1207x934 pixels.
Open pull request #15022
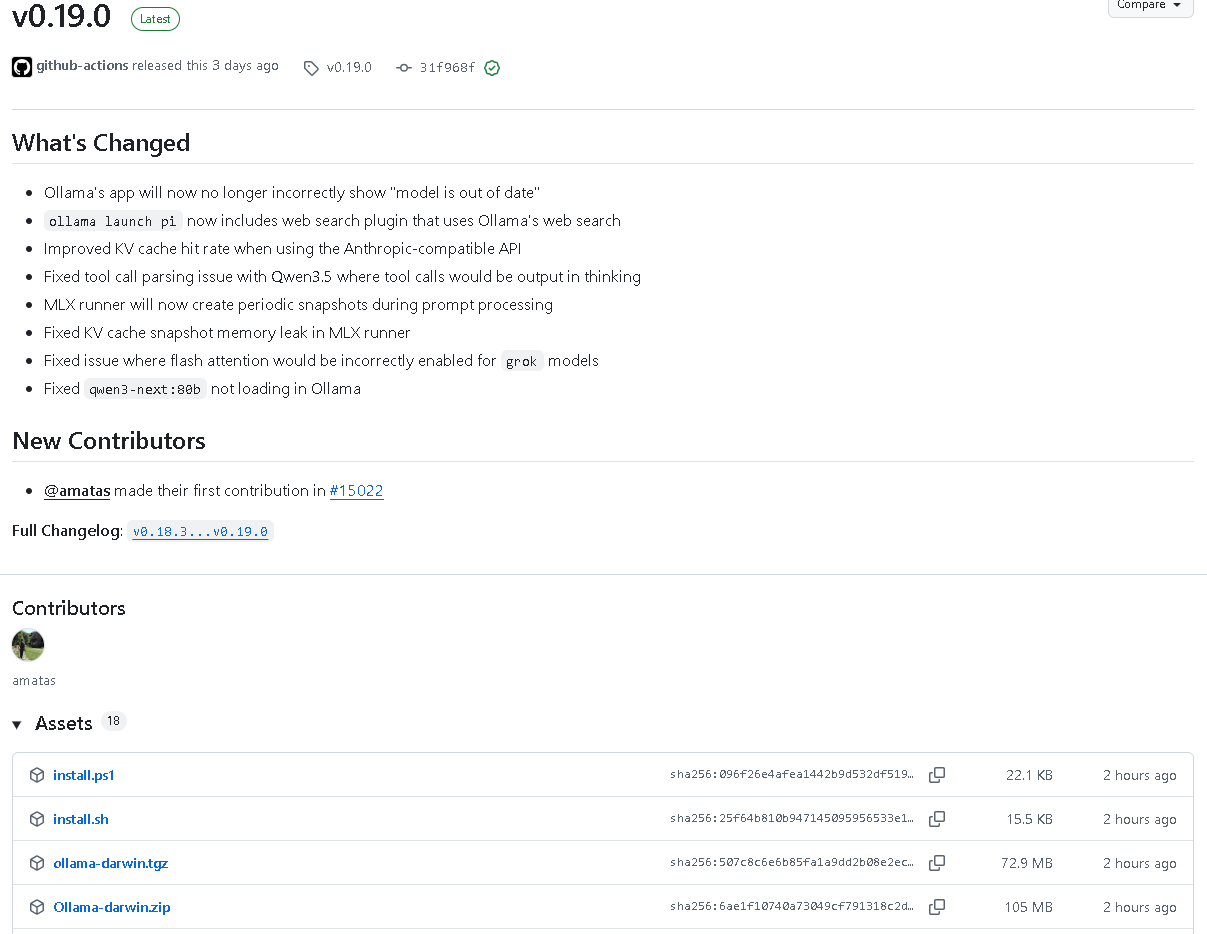click(x=356, y=491)
